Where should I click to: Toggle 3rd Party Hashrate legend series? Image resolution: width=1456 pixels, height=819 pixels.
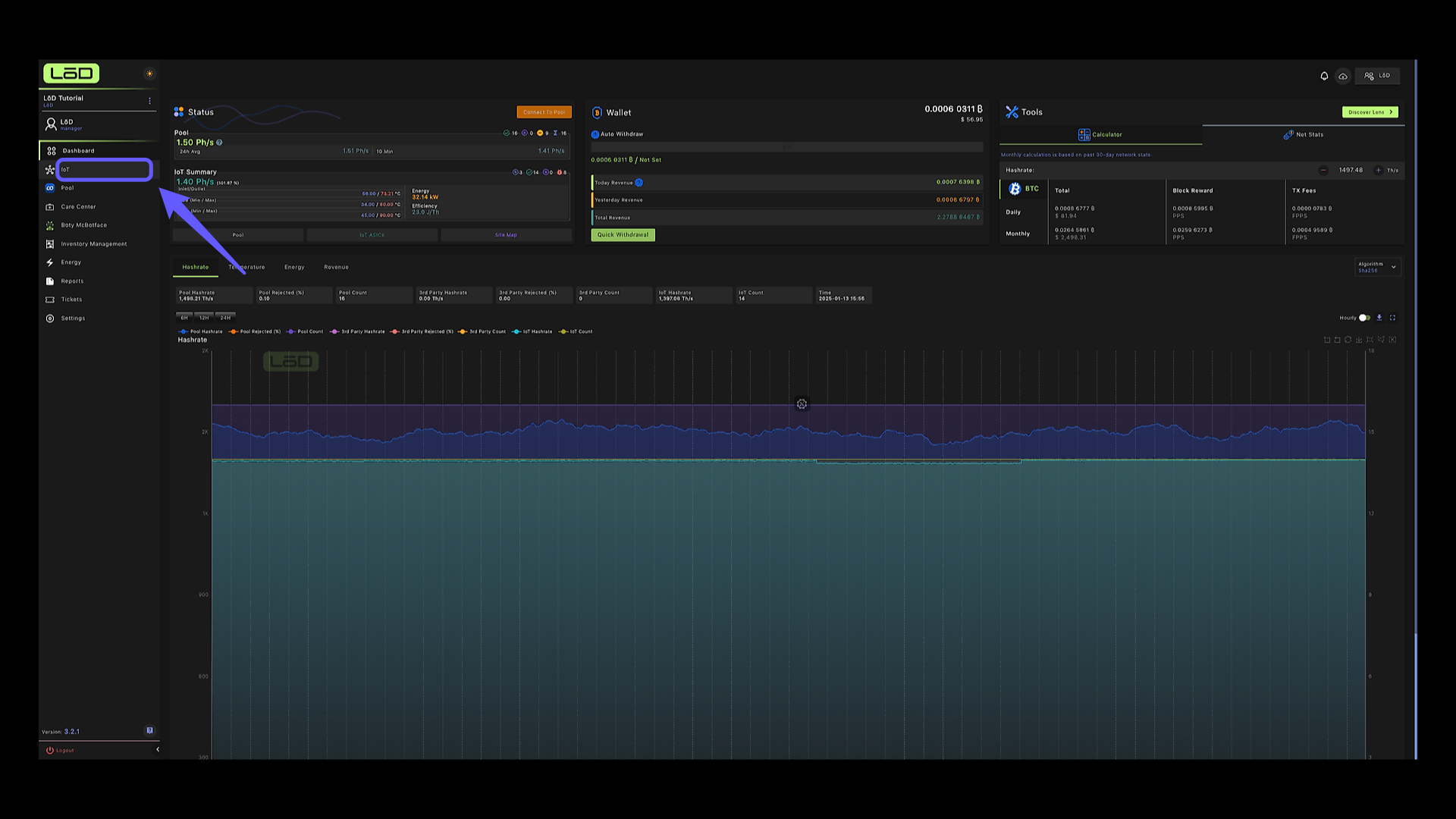coord(358,332)
